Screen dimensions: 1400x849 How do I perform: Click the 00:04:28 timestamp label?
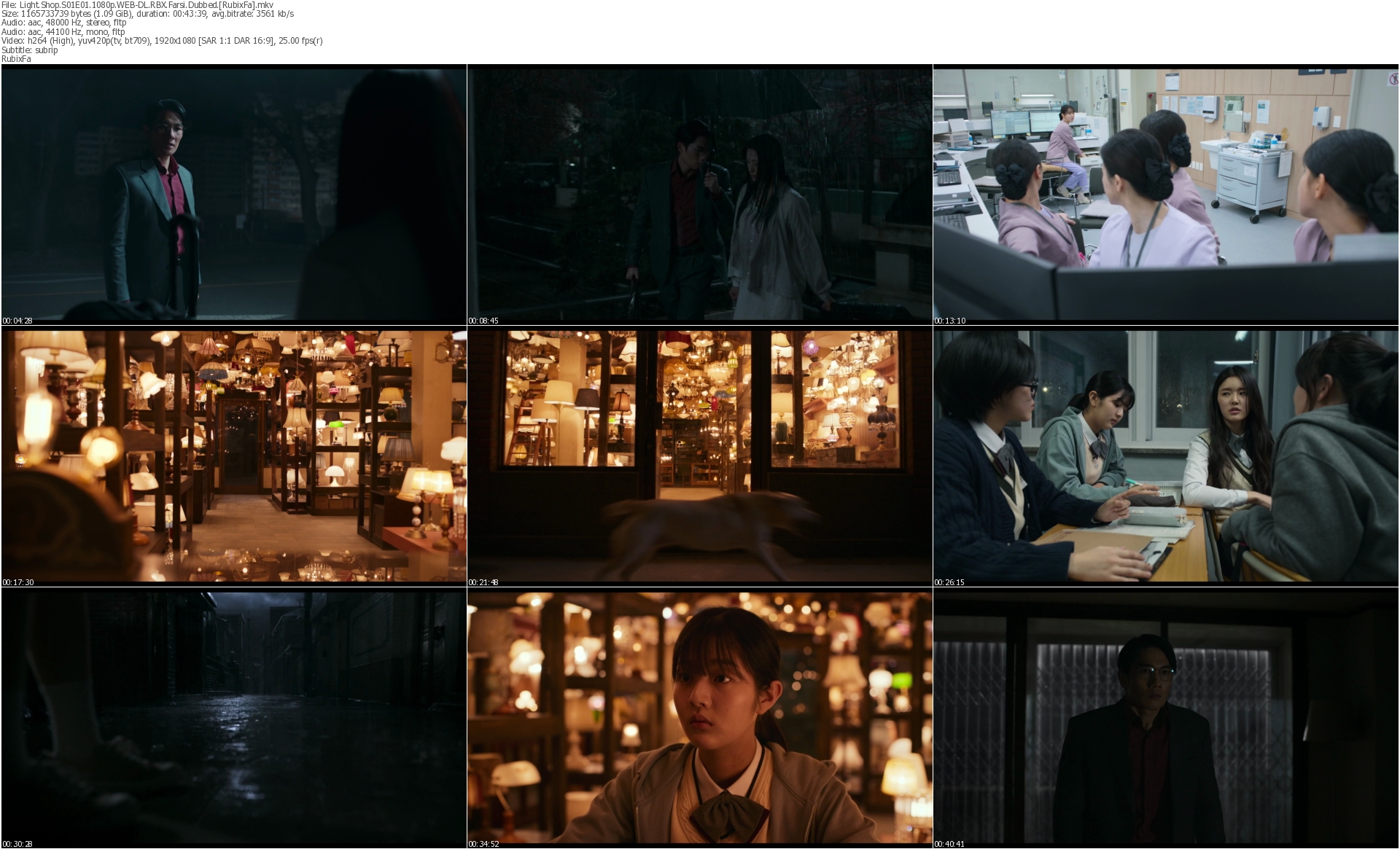point(17,321)
